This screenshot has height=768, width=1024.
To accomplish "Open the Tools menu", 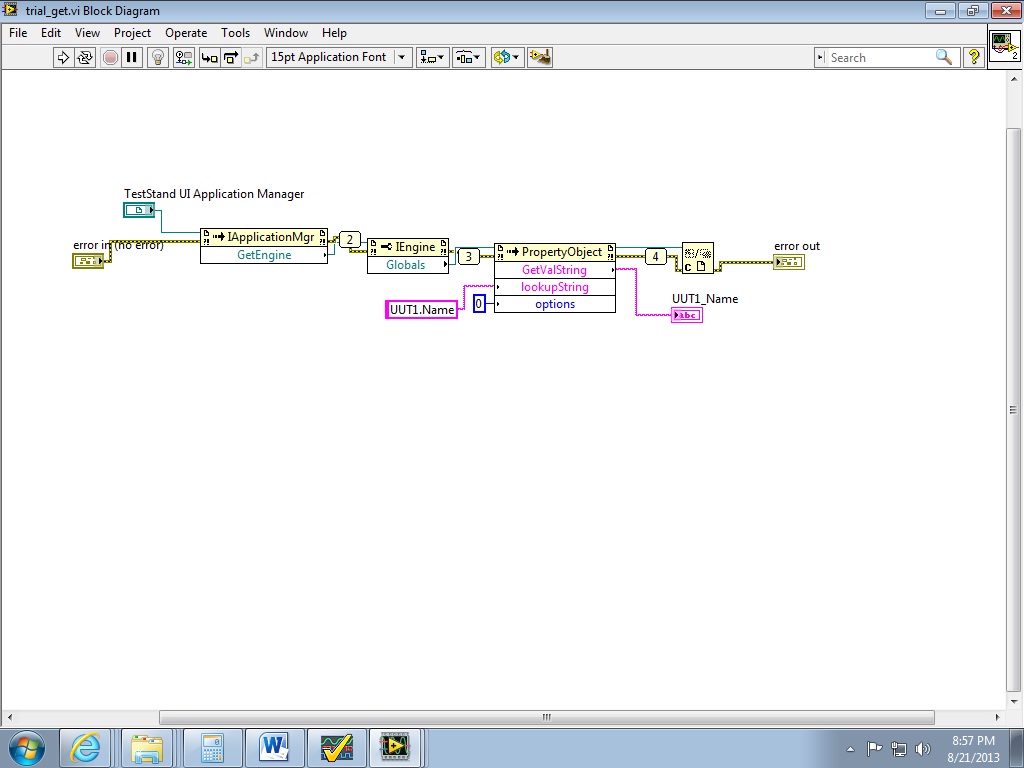I will (x=235, y=33).
